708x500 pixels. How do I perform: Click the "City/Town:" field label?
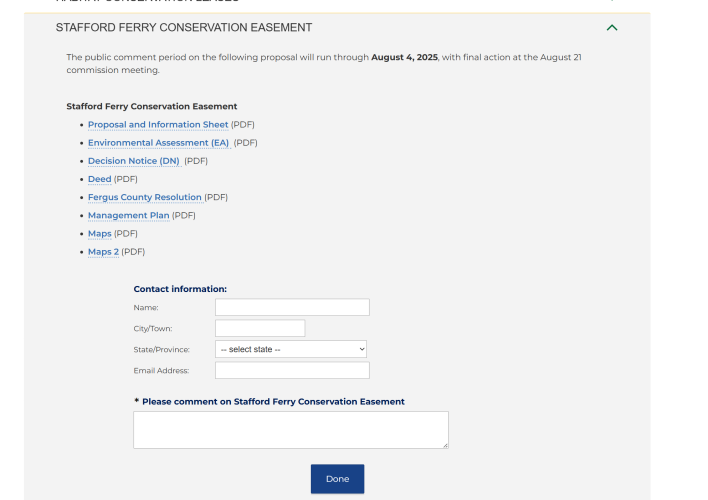coord(151,329)
